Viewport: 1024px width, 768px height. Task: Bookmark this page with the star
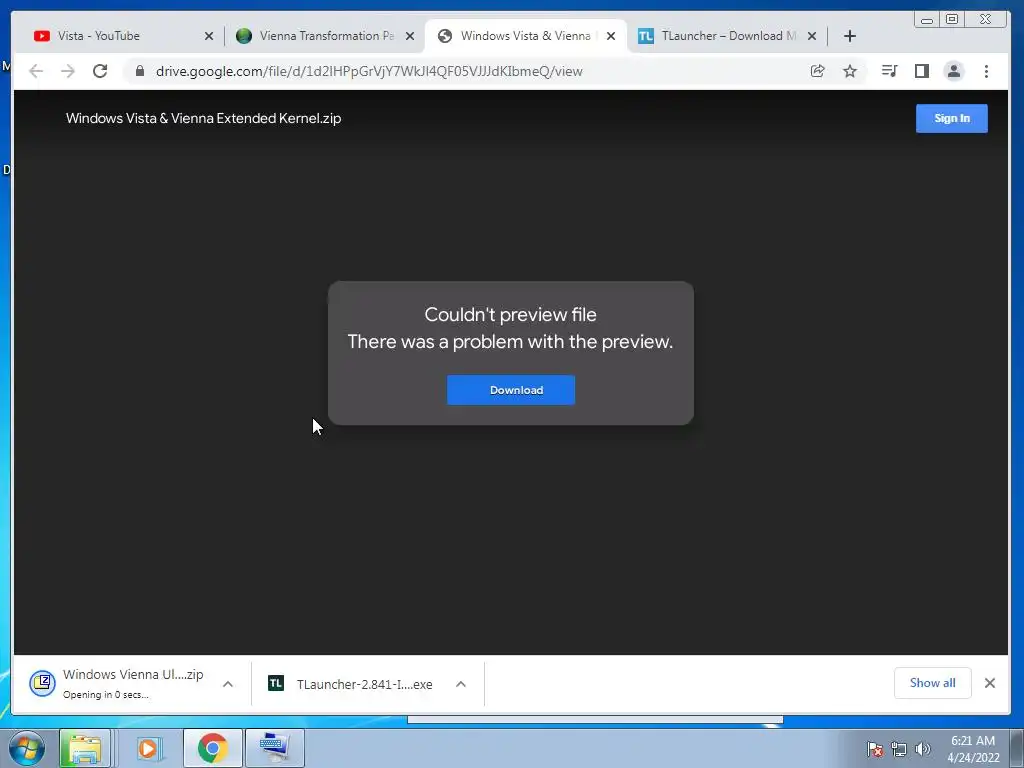[x=850, y=71]
